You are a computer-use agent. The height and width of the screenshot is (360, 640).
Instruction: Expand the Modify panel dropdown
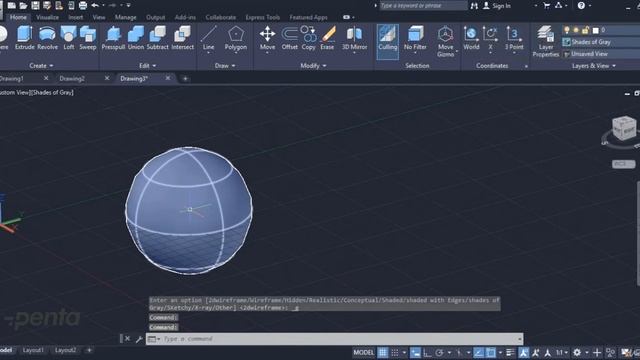tap(313, 65)
